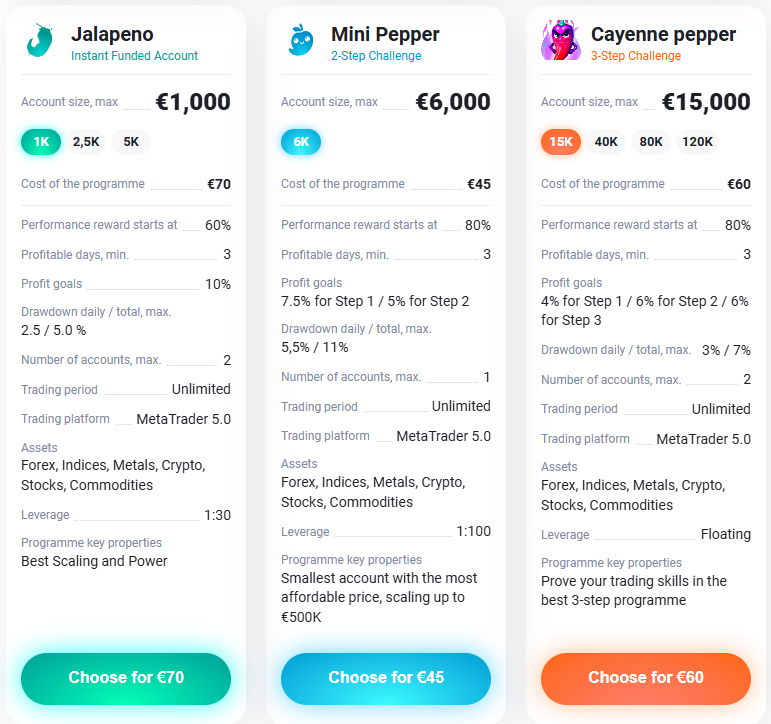This screenshot has height=724, width=771.
Task: Select the 5K Jalapeno account size
Action: pos(131,142)
